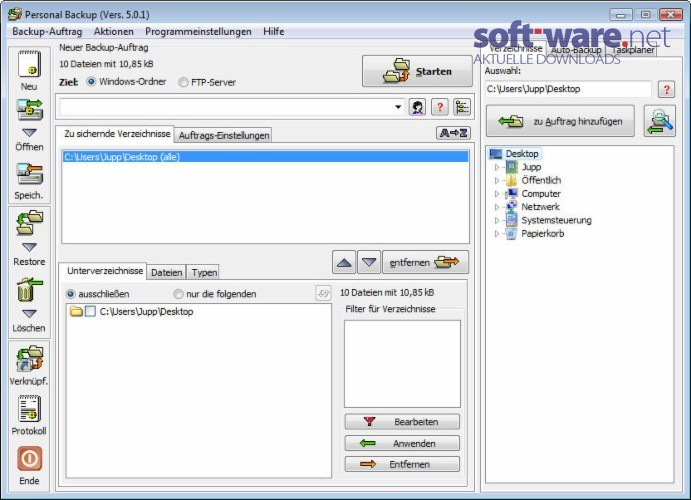Click the Bearbeiten filter button
The height and width of the screenshot is (500, 691).
[402, 422]
